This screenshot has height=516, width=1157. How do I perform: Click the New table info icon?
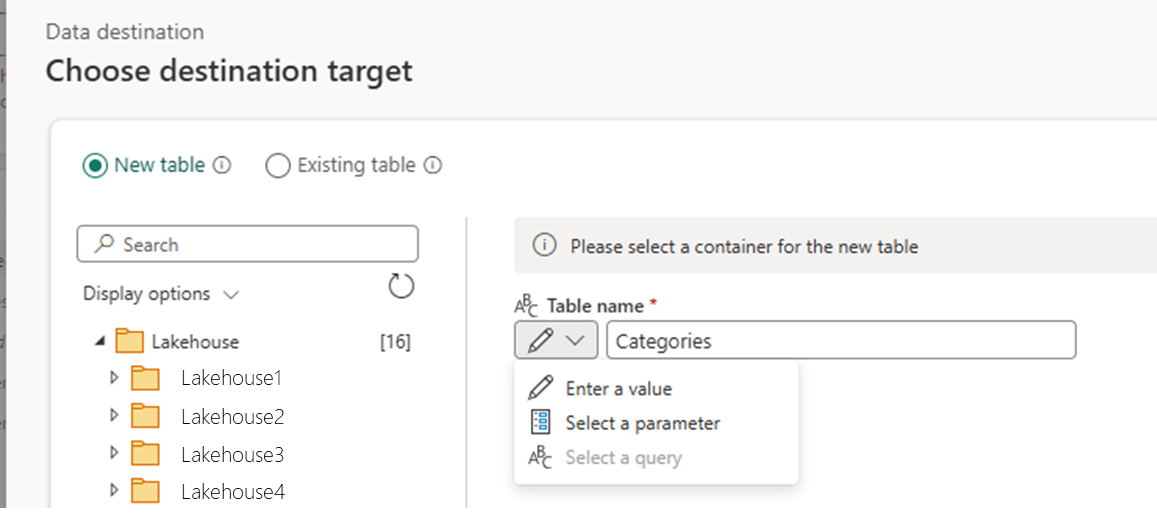pyautogui.click(x=222, y=165)
